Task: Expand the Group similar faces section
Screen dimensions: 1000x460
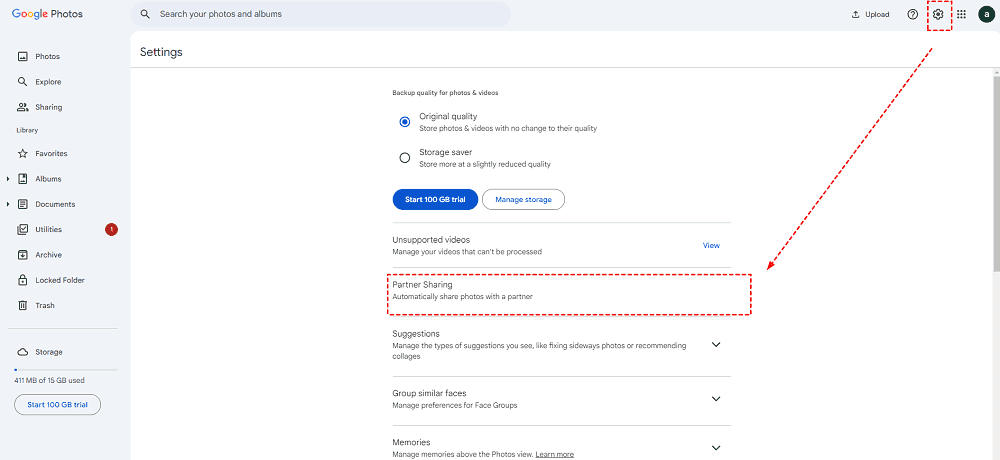Action: coord(715,399)
